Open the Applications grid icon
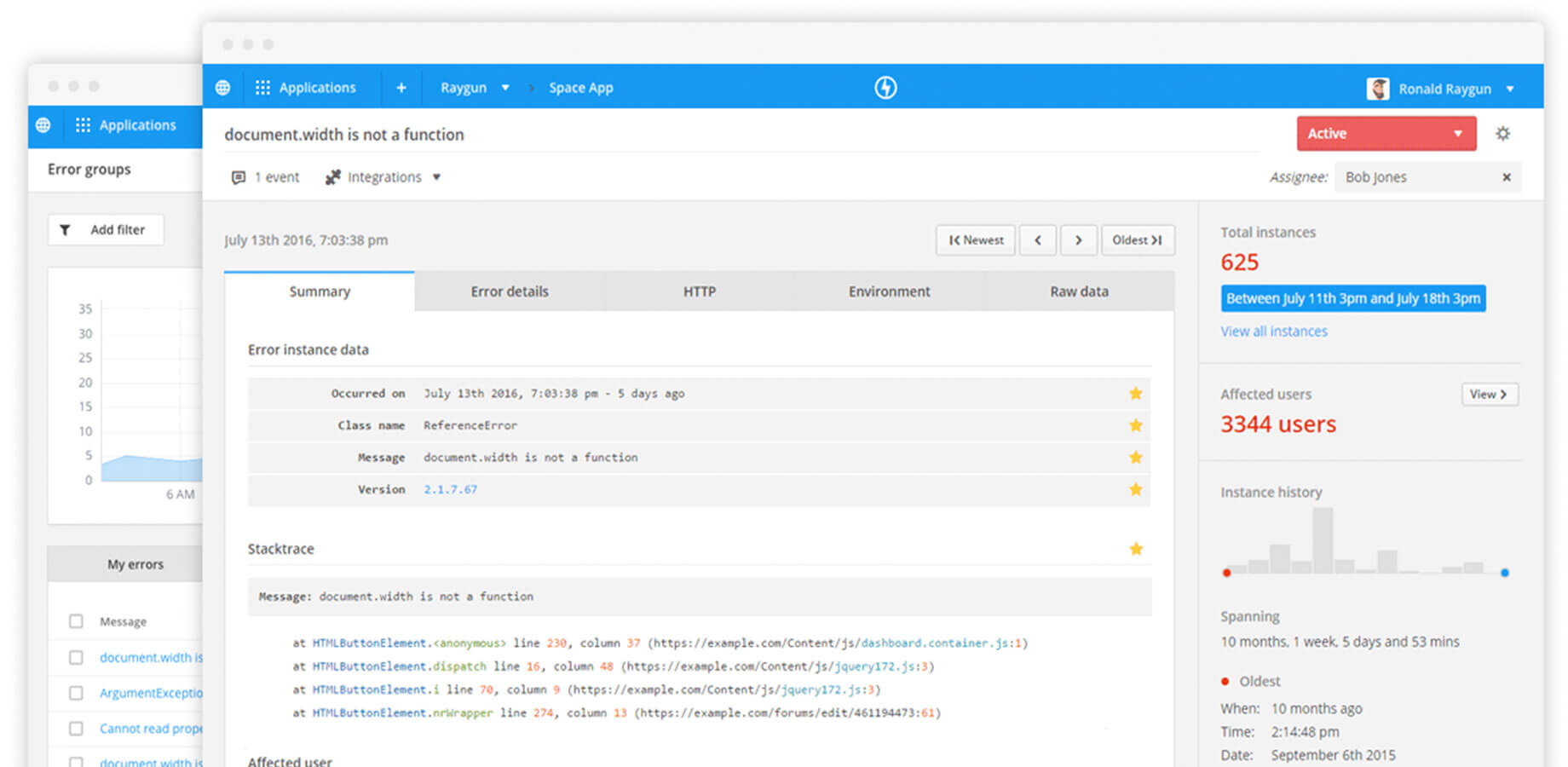Image resolution: width=1568 pixels, height=767 pixels. point(263,87)
